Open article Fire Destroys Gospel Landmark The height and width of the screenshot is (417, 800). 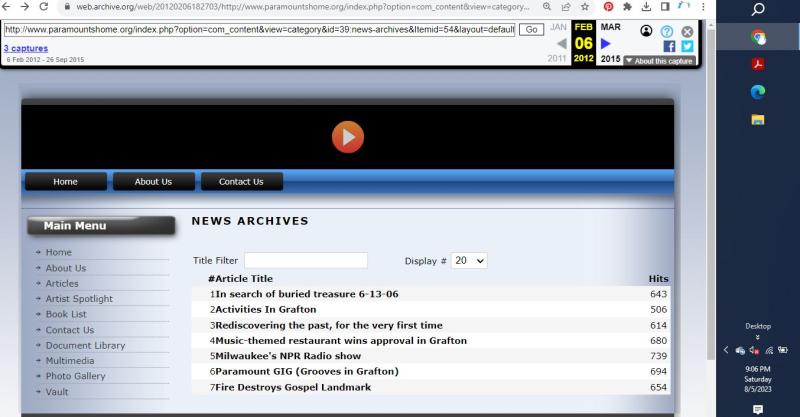pyautogui.click(x=293, y=387)
